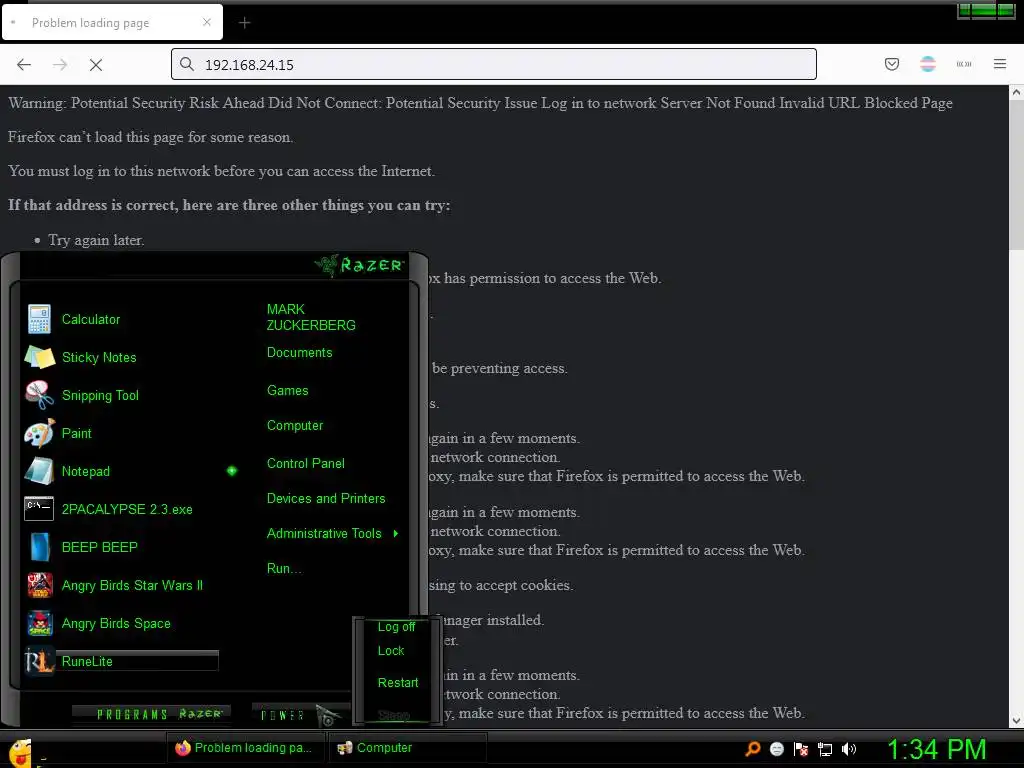Open a new tab with plus button
The height and width of the screenshot is (768, 1024).
245,23
